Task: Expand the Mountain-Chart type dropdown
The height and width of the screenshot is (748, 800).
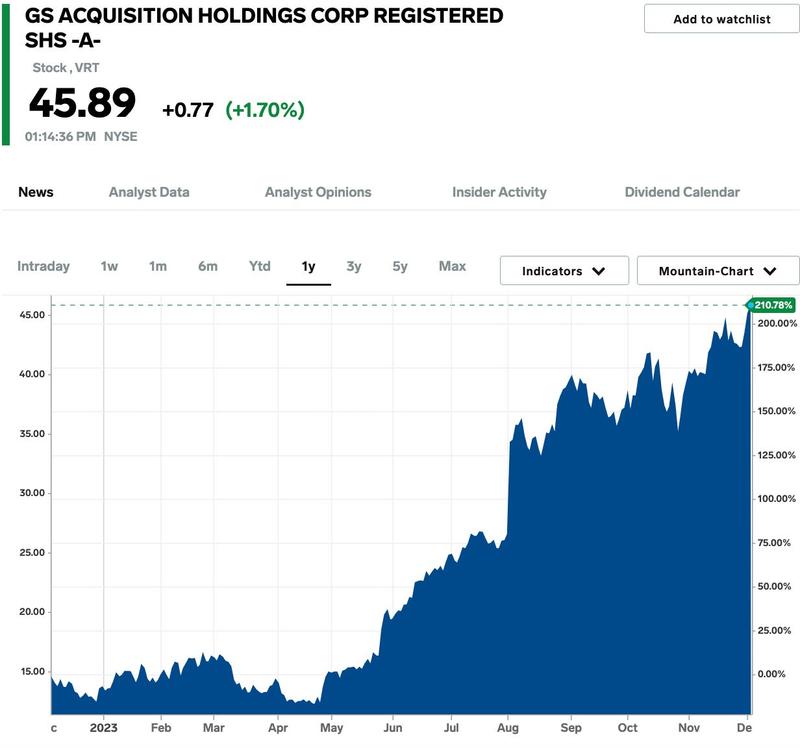Action: (x=718, y=270)
